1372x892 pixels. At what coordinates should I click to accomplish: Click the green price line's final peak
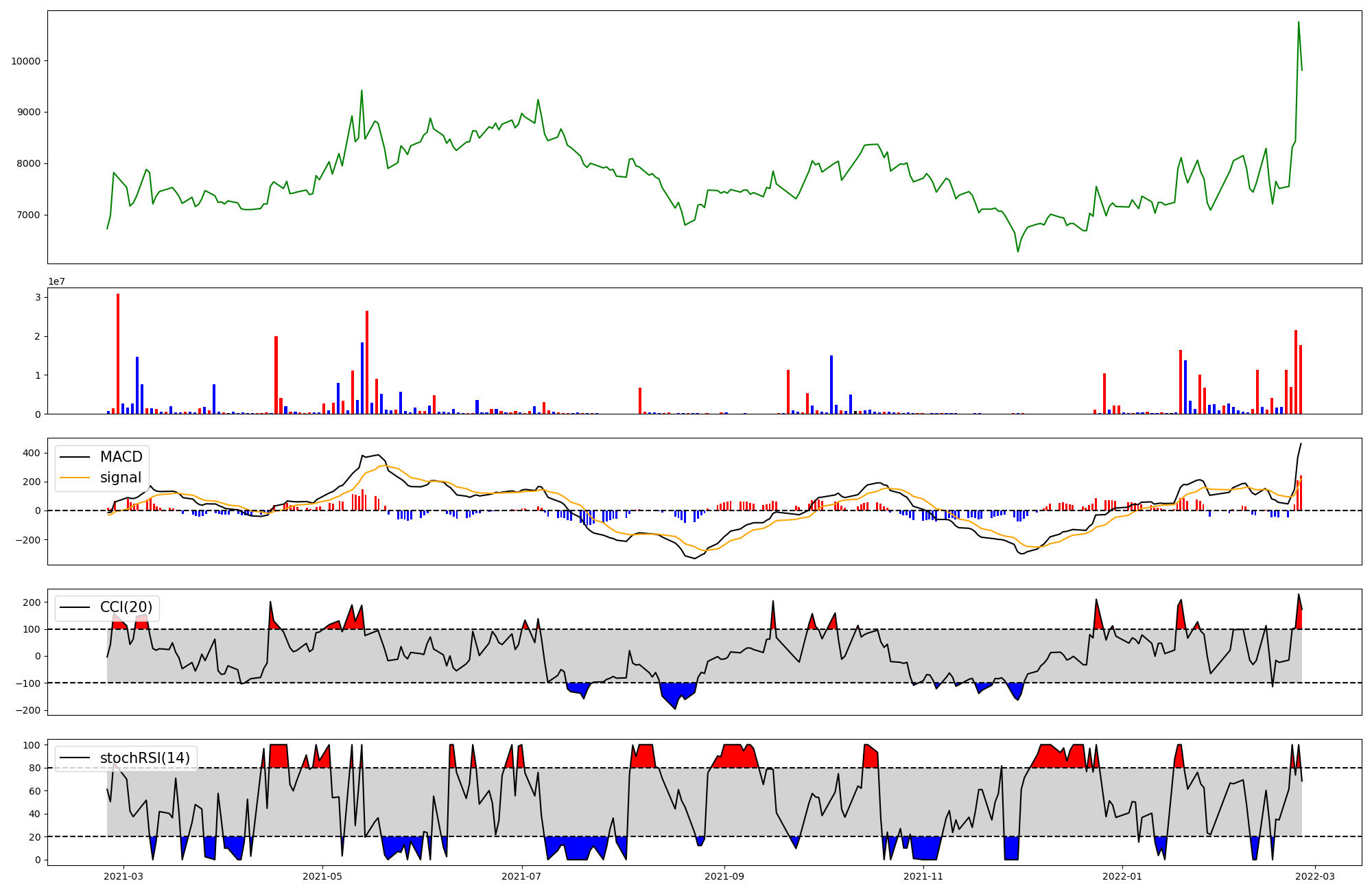1298,23
